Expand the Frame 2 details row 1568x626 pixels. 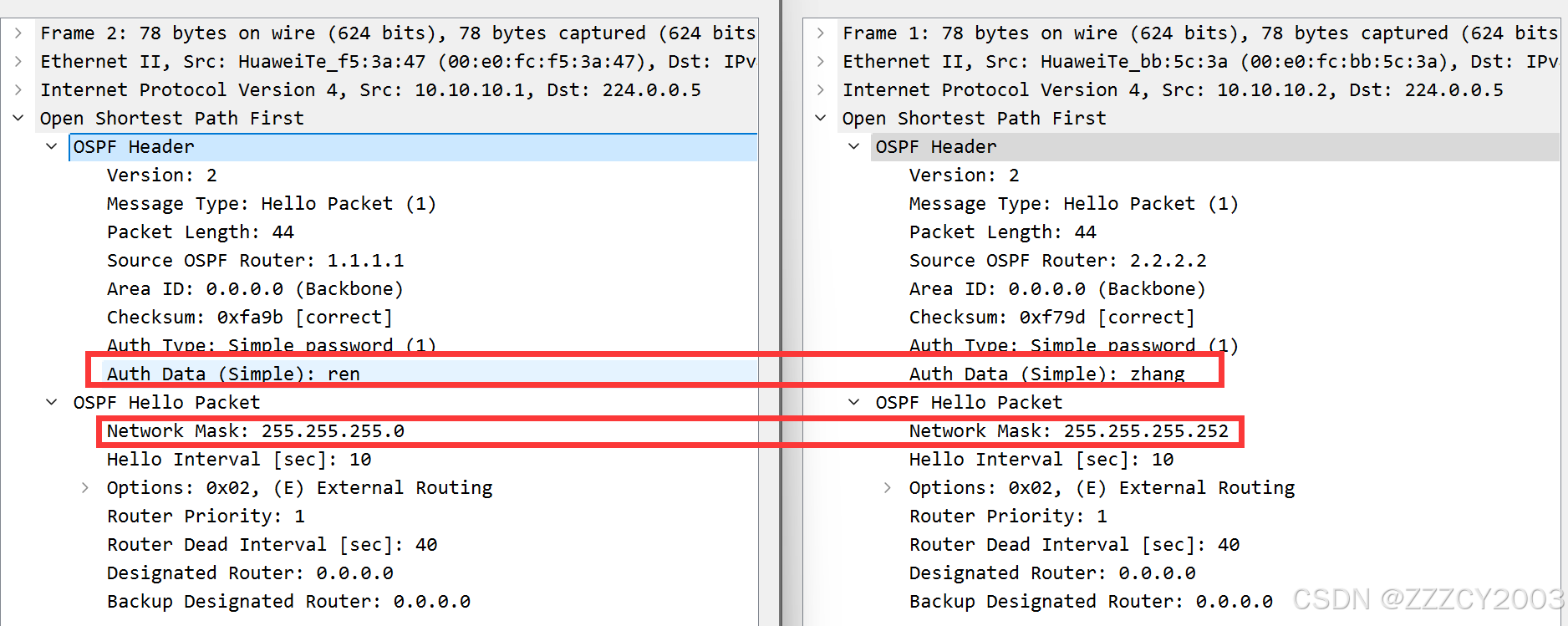tap(18, 33)
